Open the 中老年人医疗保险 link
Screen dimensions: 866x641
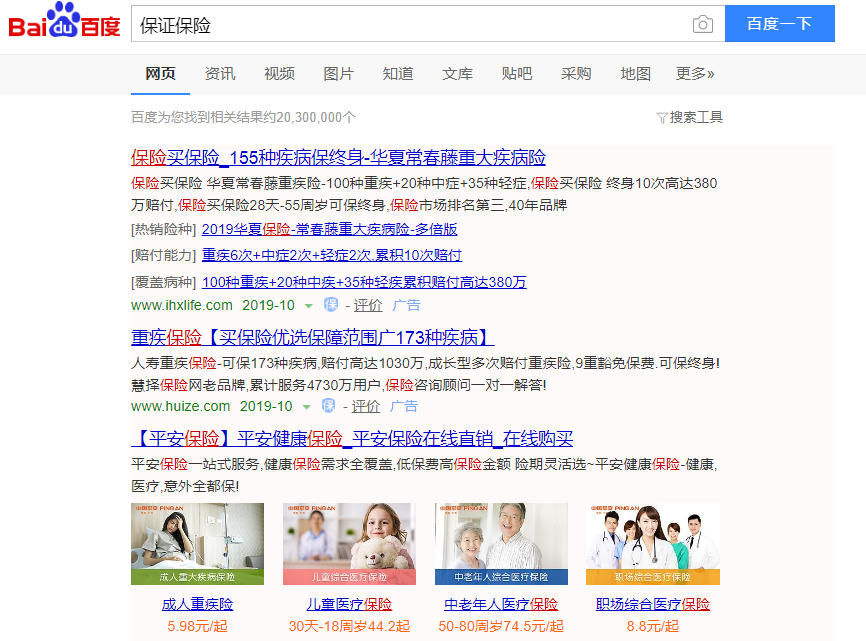(501, 605)
